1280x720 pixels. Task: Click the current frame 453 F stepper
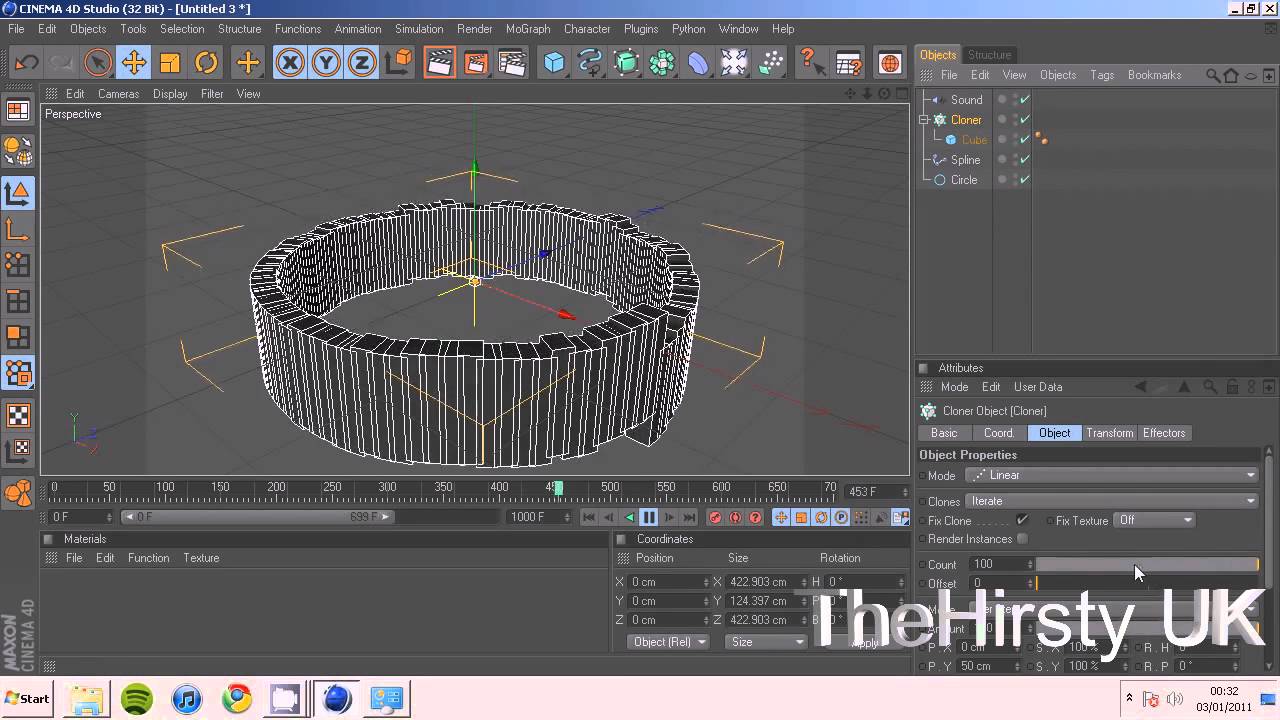[904, 492]
